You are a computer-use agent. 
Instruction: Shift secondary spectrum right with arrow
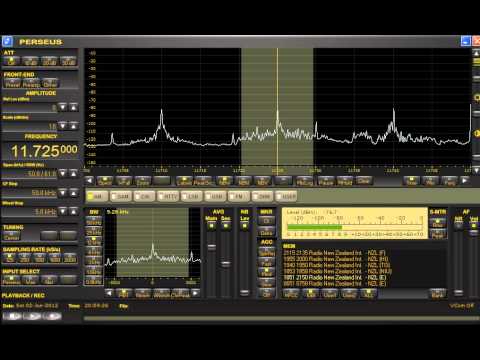point(196,293)
